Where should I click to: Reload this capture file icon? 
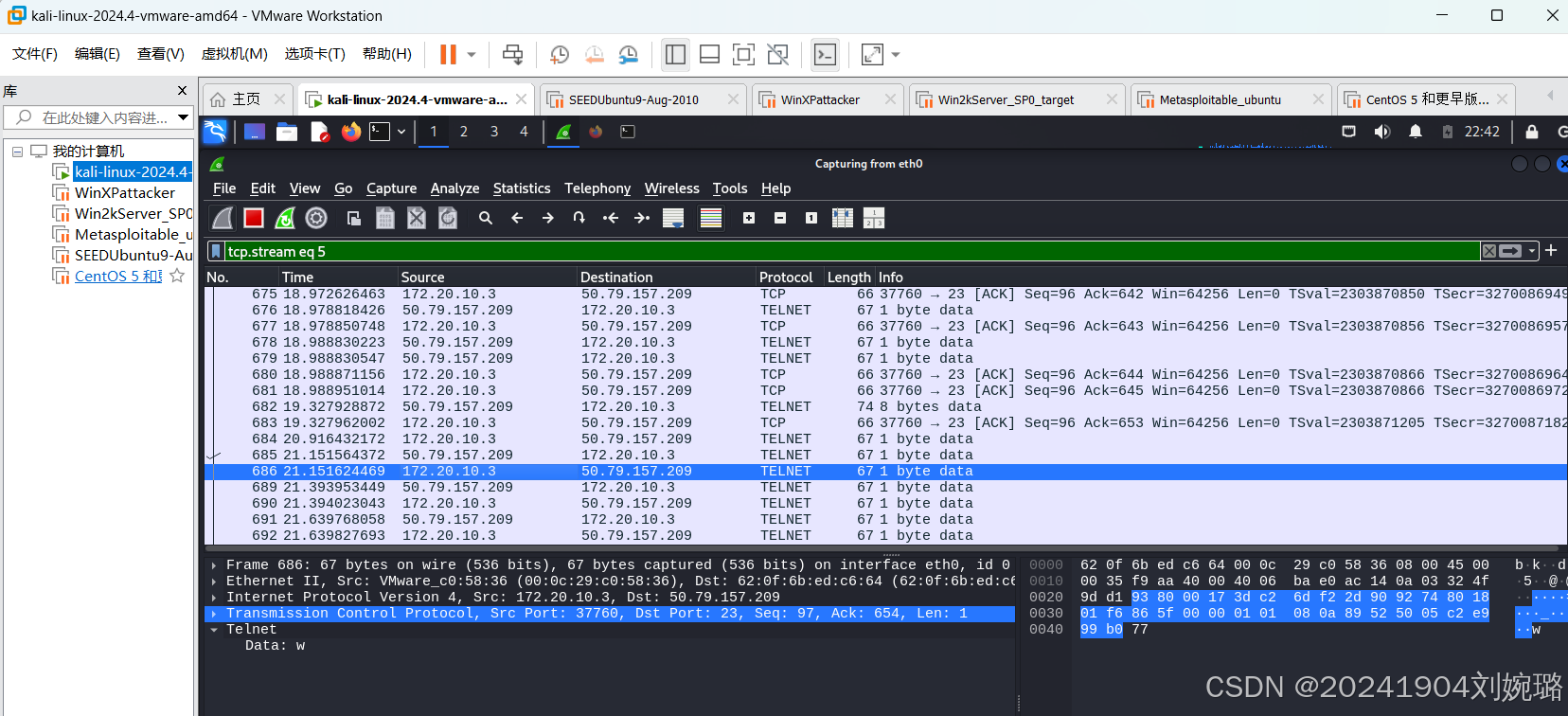click(448, 219)
